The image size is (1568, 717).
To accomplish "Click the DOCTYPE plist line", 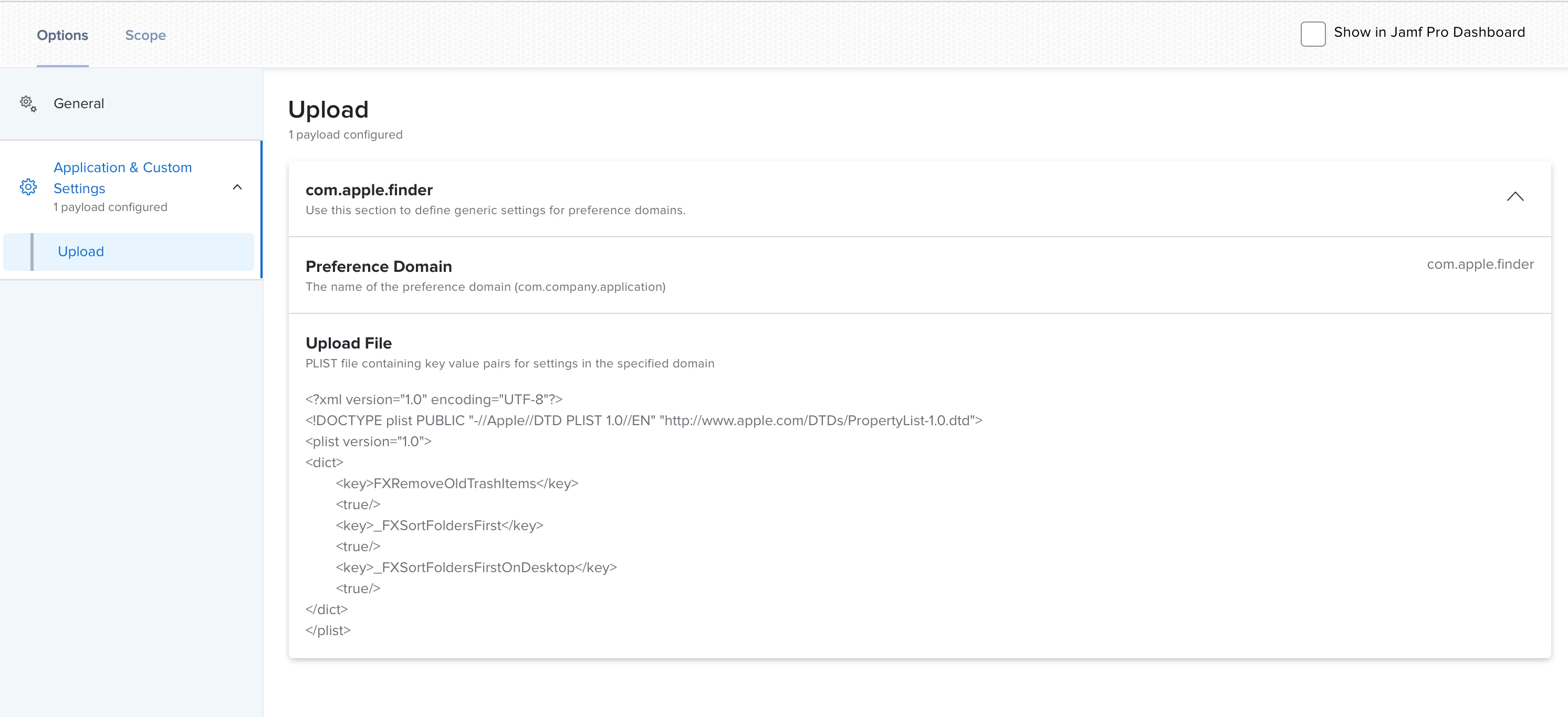I will tap(643, 420).
